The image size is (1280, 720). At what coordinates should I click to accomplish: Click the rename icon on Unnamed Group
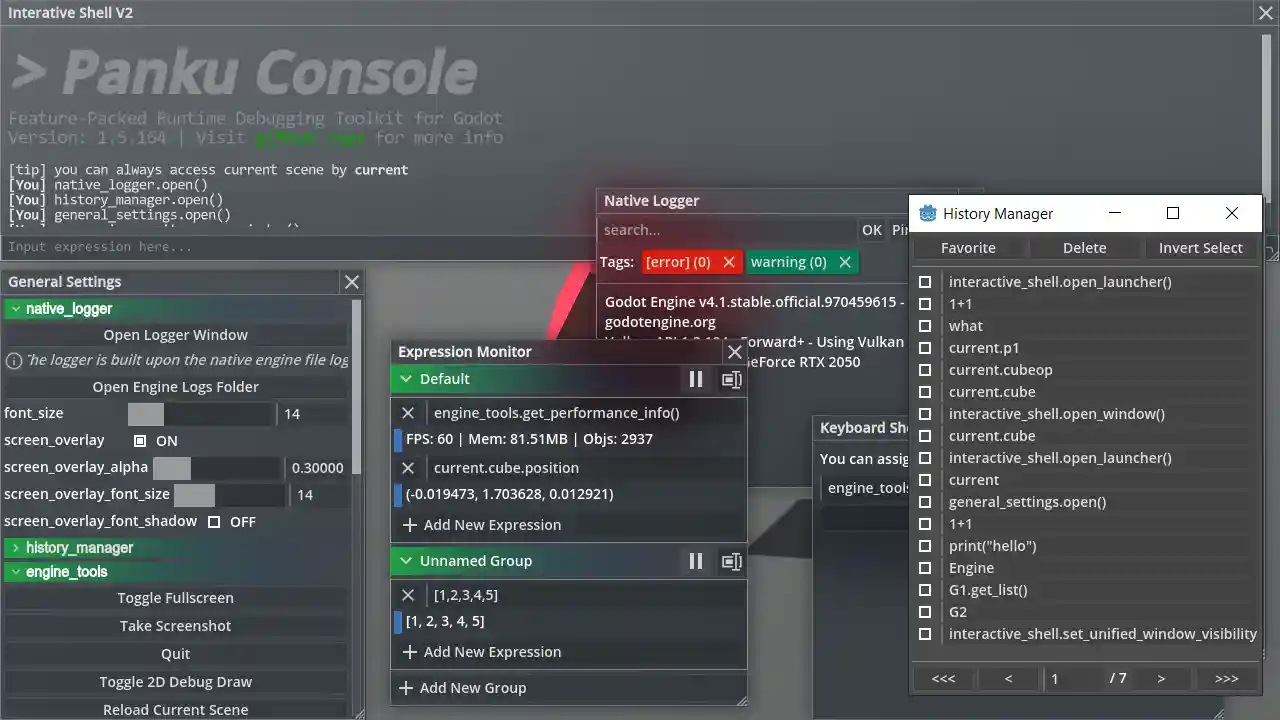731,561
